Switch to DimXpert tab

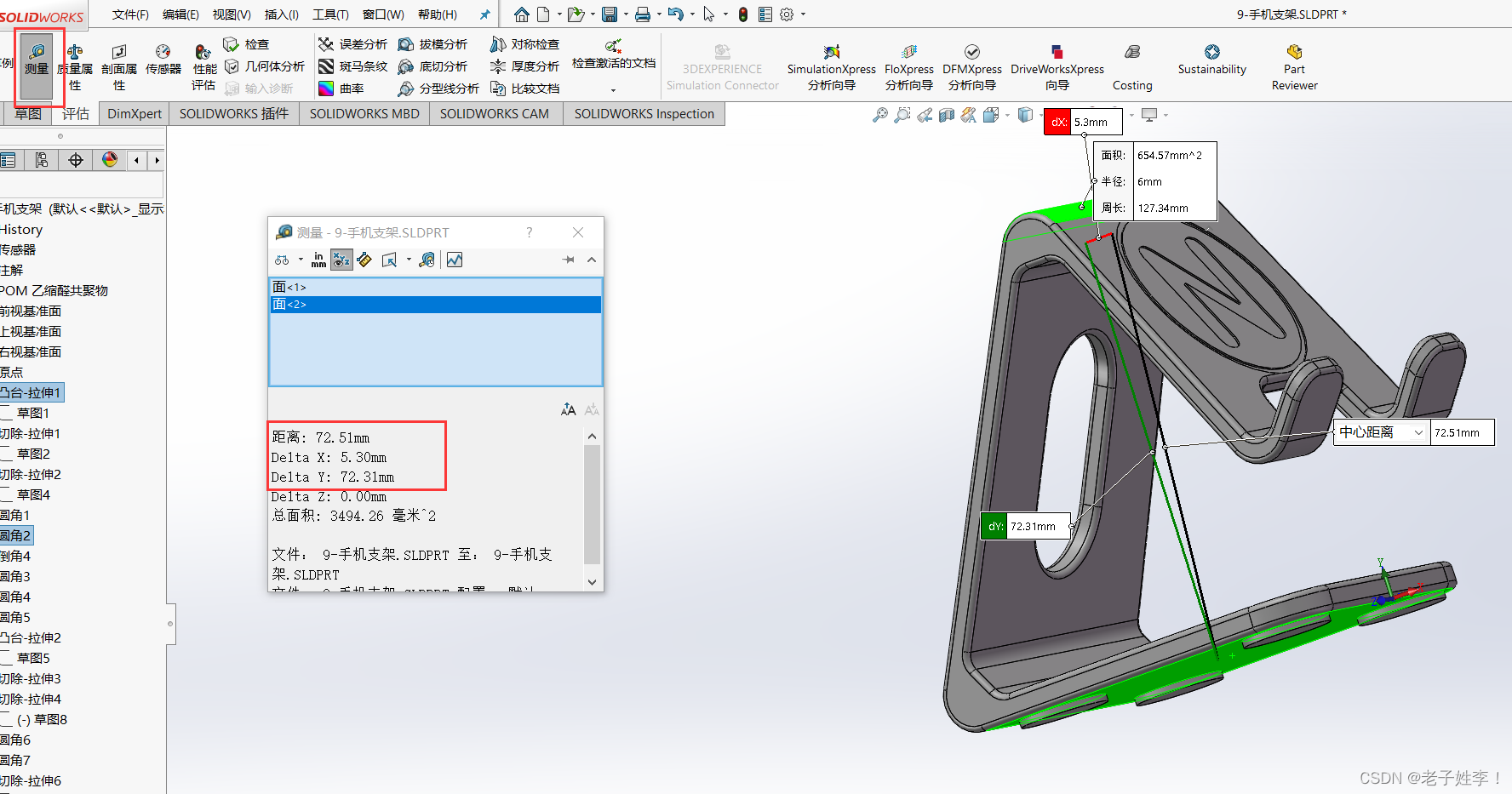point(134,114)
